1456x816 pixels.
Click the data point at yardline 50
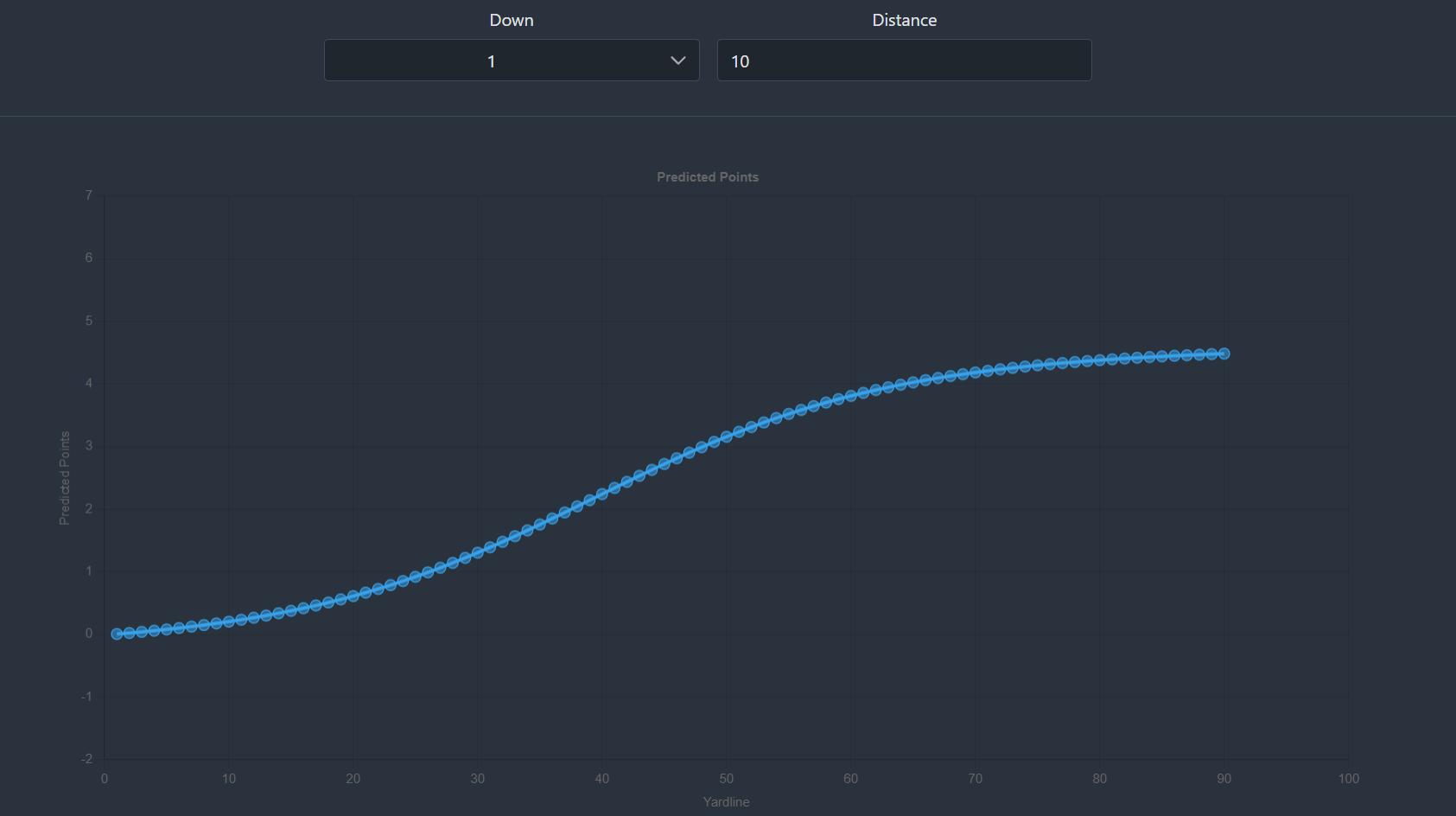(x=727, y=437)
